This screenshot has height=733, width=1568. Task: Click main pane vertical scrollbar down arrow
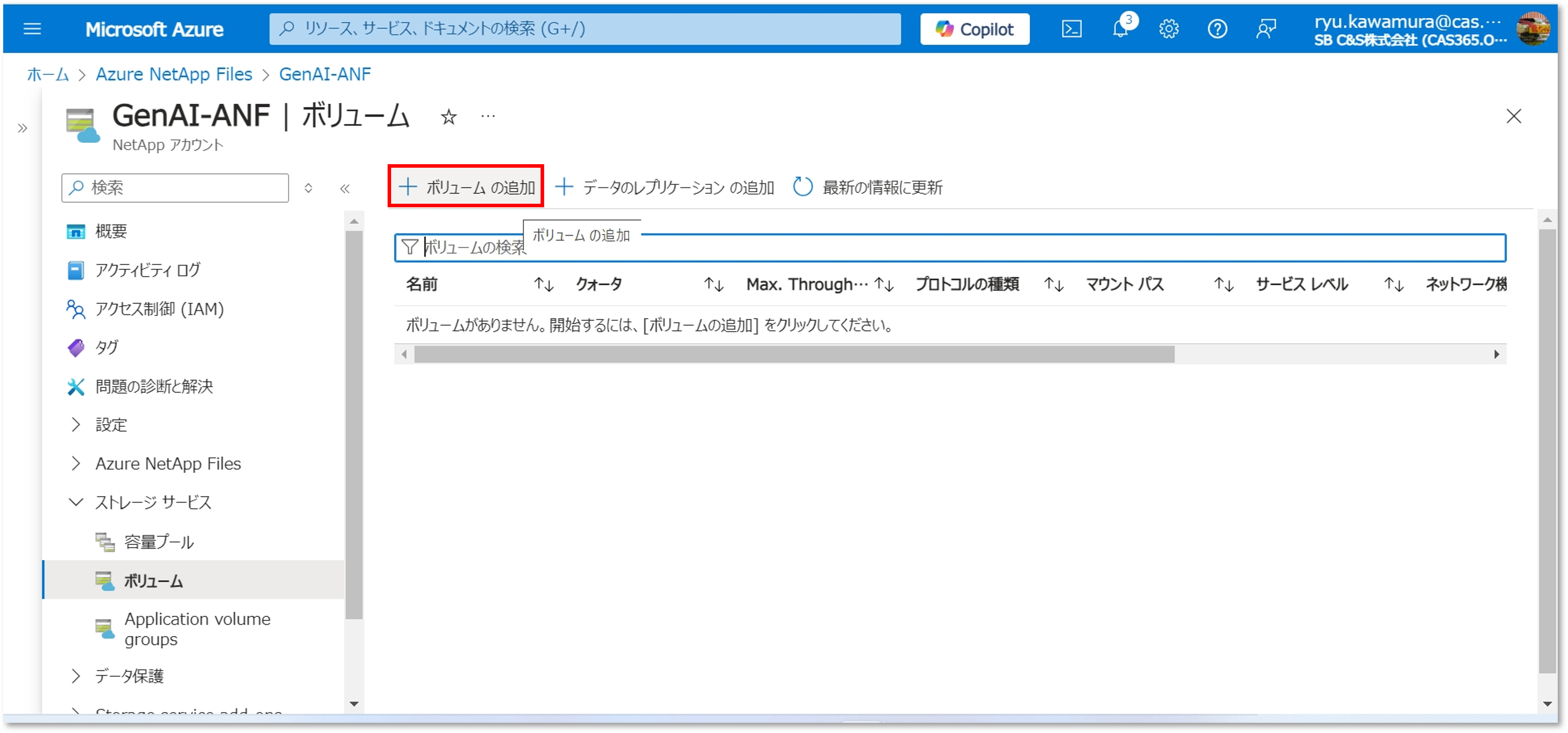point(1548,704)
